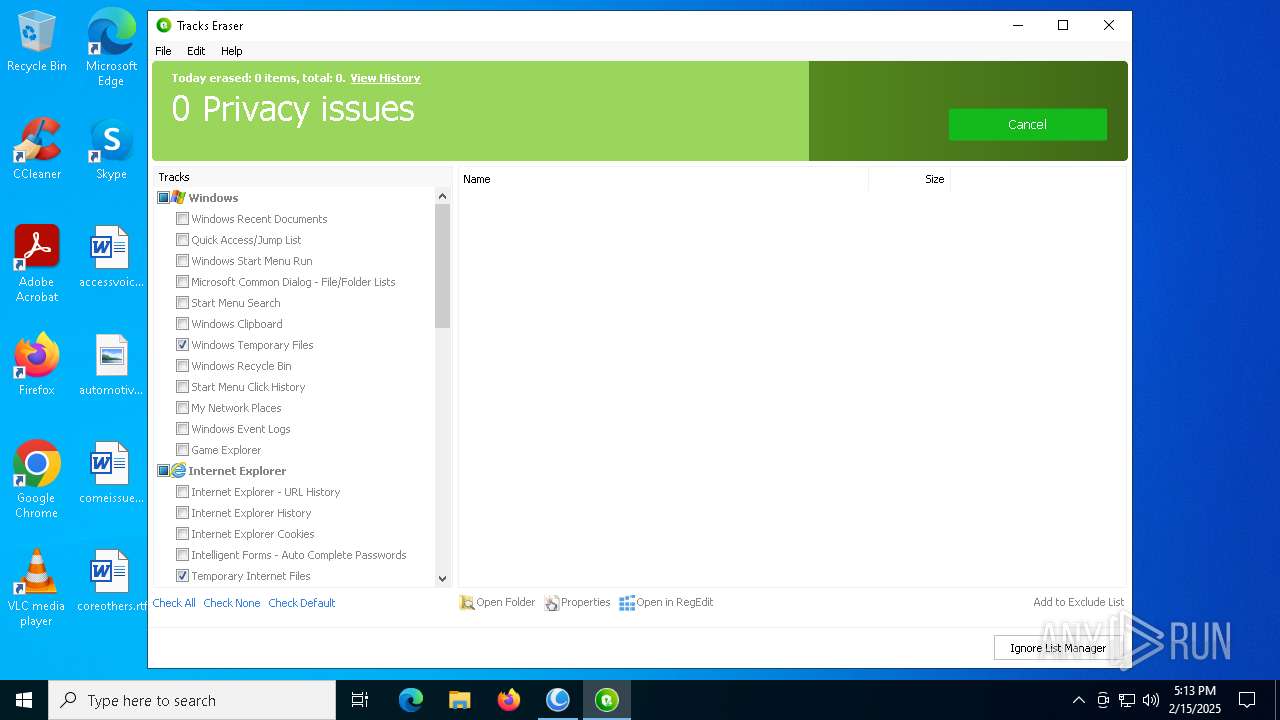The height and width of the screenshot is (720, 1280).
Task: Select Windows Event Logs tree entry
Action: point(241,429)
